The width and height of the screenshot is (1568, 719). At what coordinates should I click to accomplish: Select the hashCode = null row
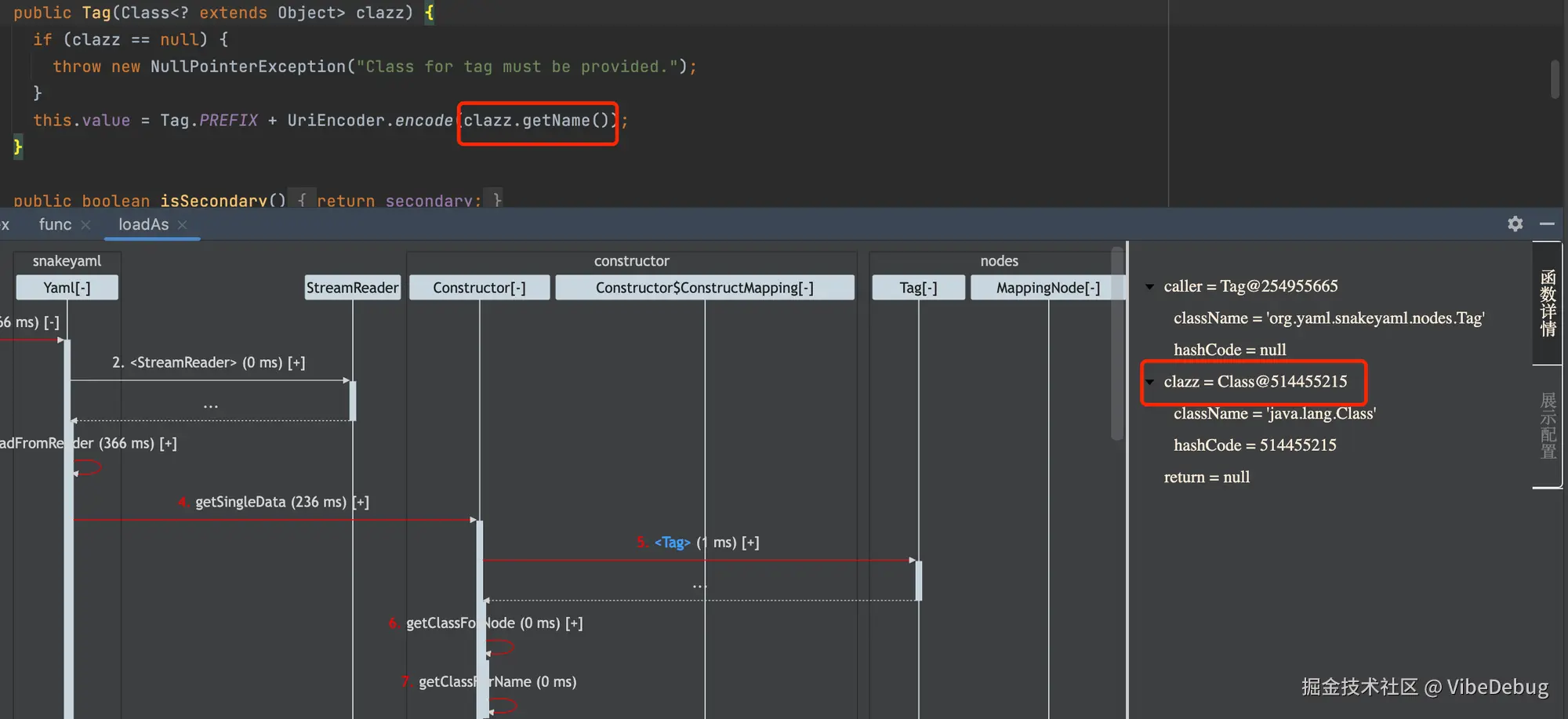pos(1229,350)
